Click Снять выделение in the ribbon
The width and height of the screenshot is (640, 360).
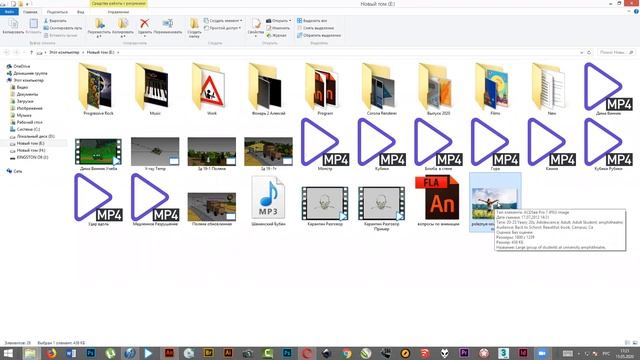(x=316, y=28)
